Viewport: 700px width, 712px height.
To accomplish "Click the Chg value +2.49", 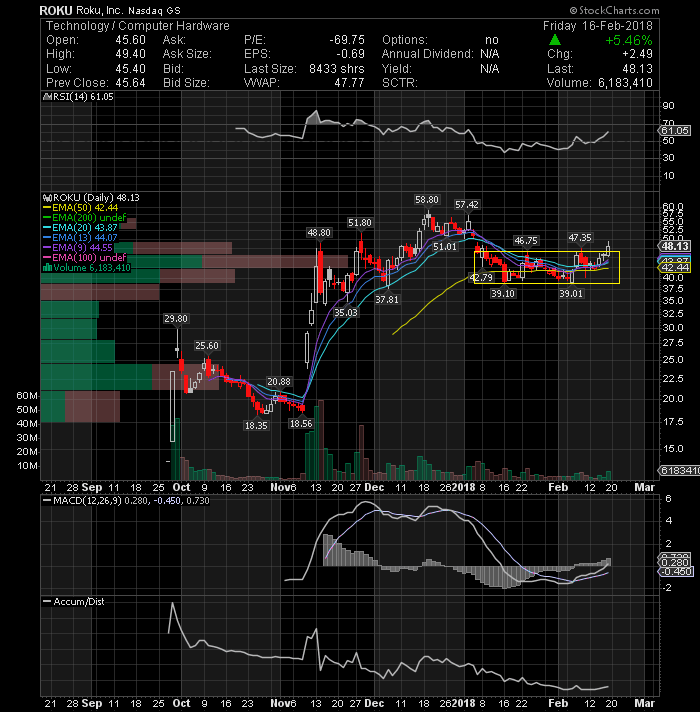I will (637, 54).
